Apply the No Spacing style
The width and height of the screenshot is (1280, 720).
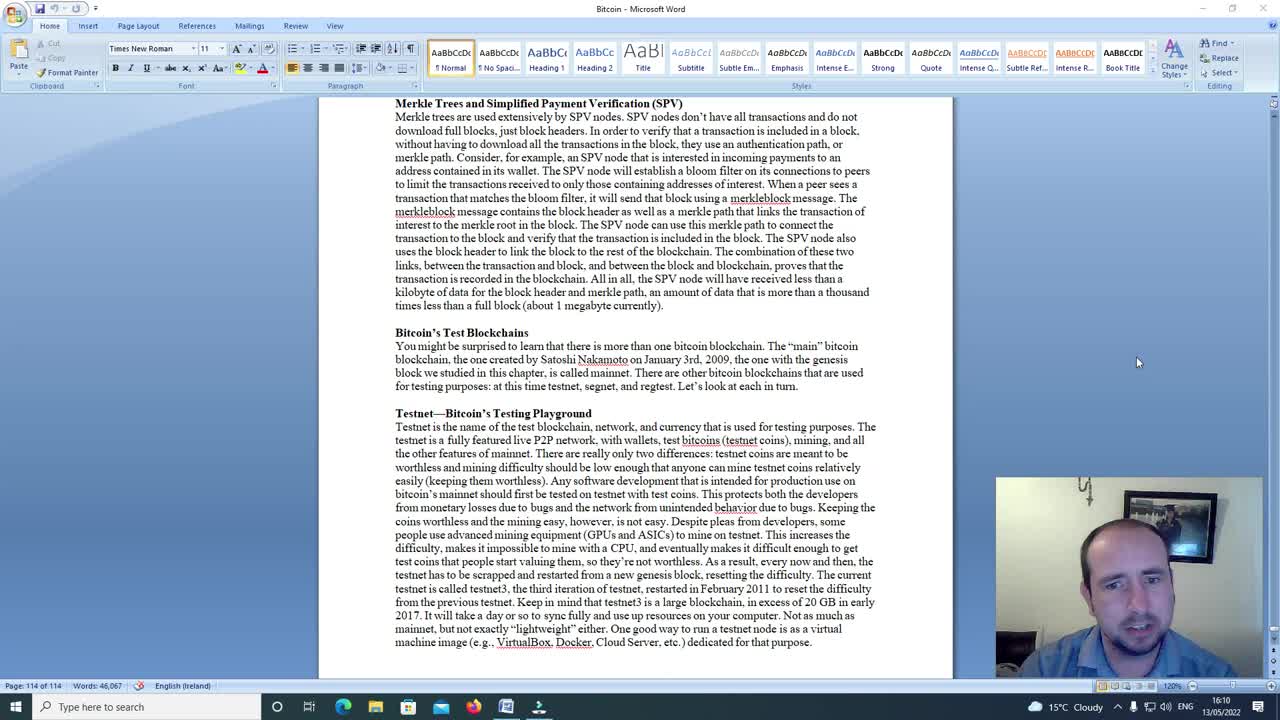click(499, 58)
